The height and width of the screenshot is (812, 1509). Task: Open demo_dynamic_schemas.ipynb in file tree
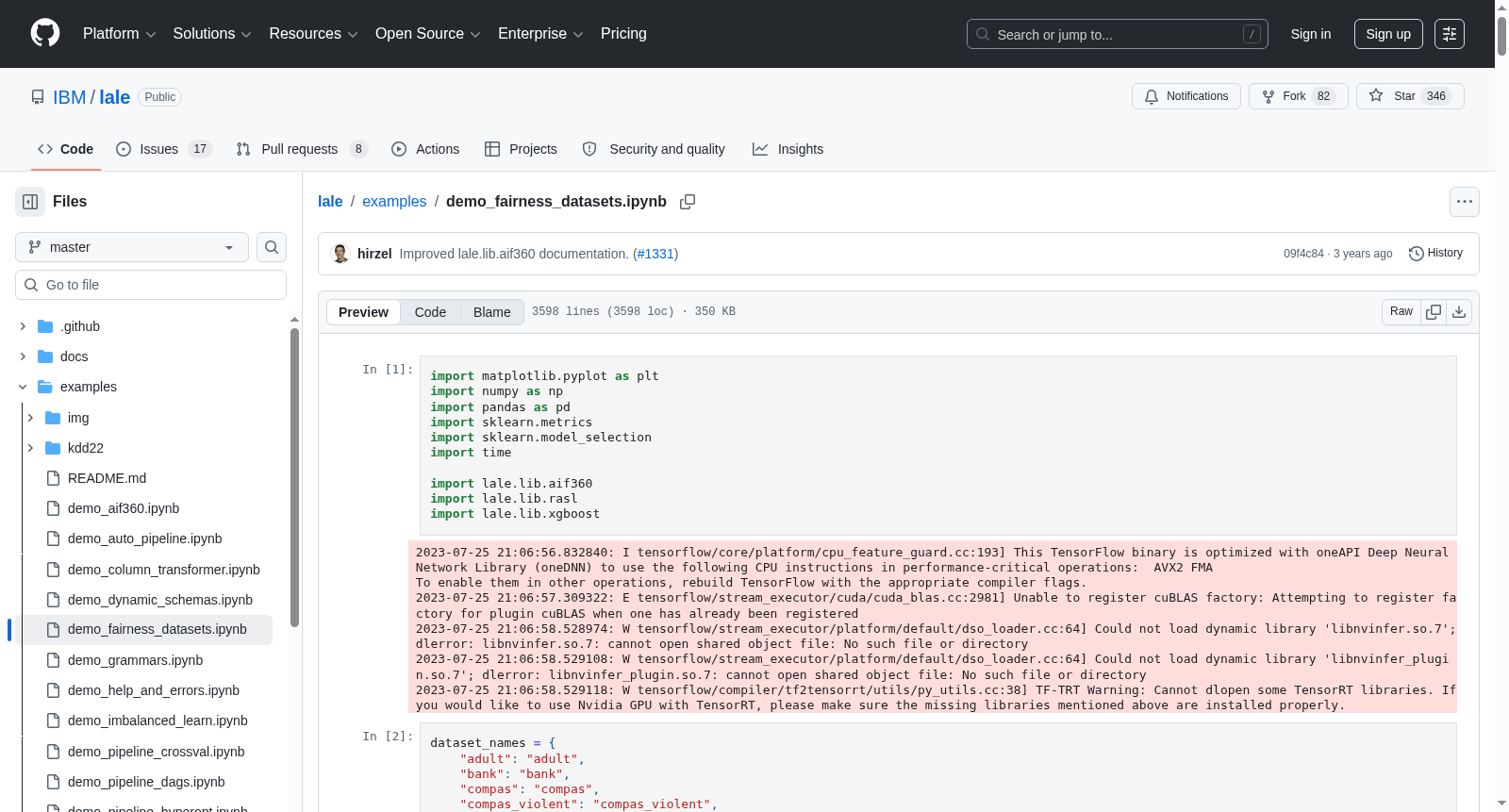(160, 600)
